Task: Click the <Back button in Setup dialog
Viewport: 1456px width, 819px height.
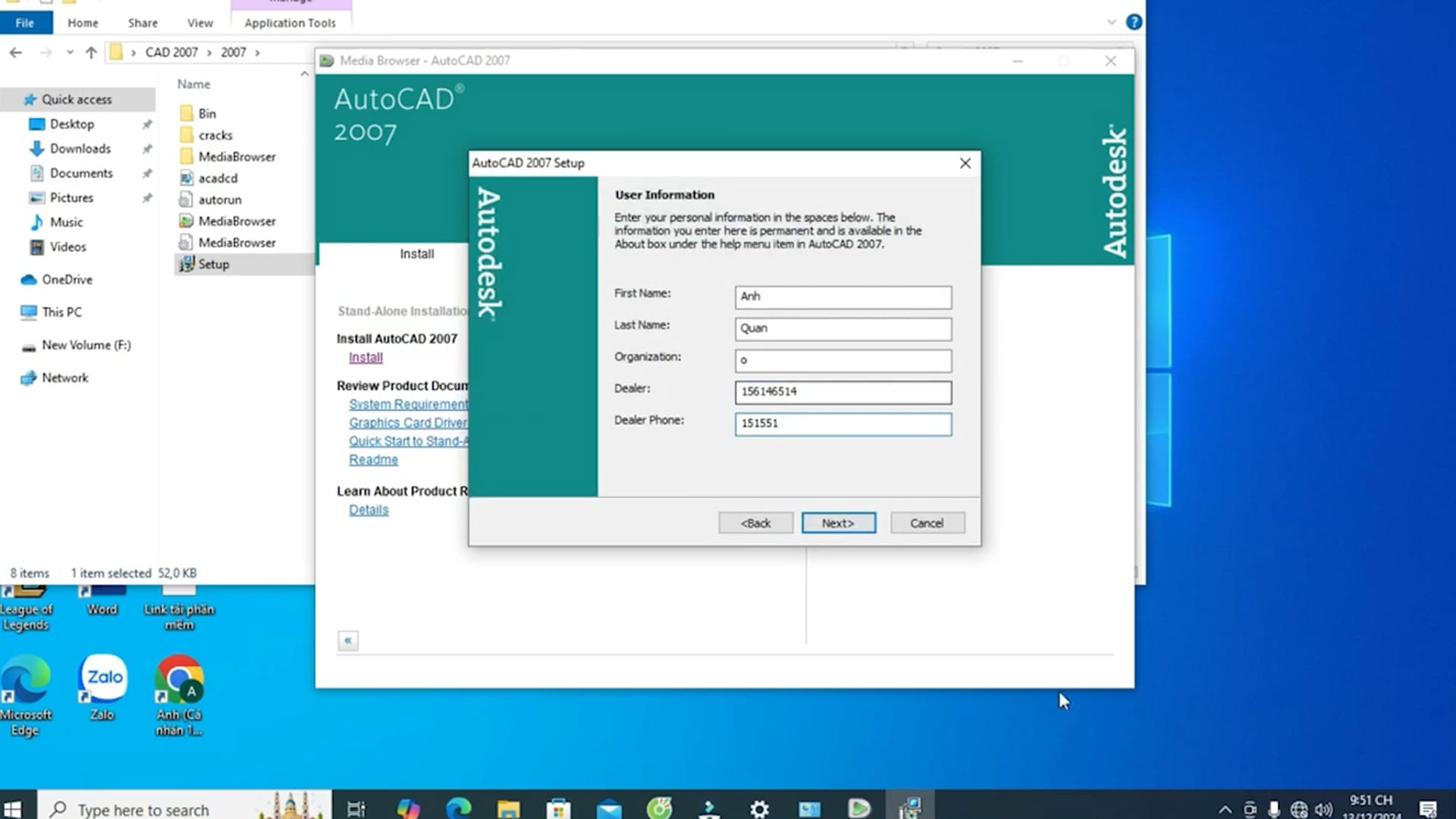Action: click(755, 523)
